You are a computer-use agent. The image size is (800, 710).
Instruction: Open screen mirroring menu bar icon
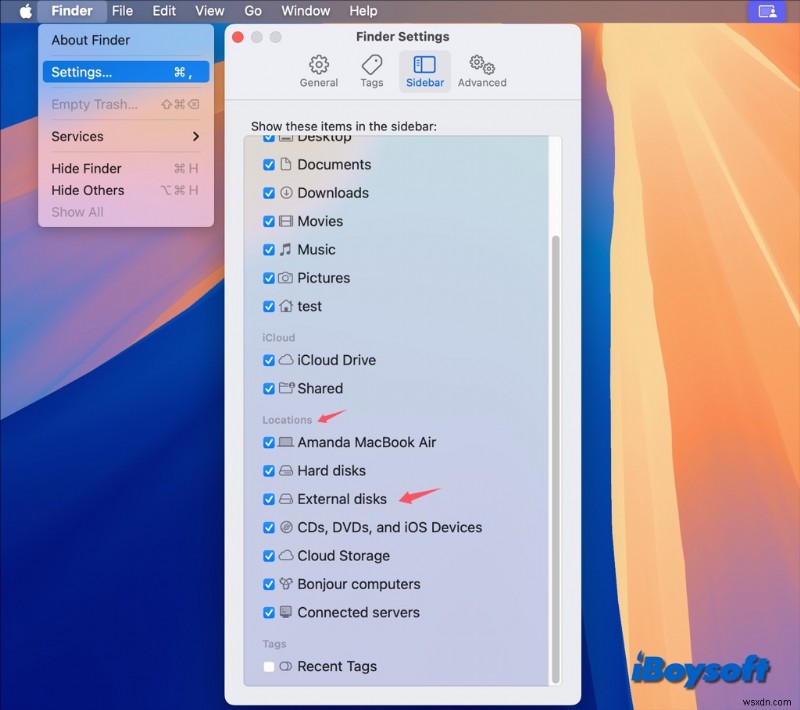767,11
